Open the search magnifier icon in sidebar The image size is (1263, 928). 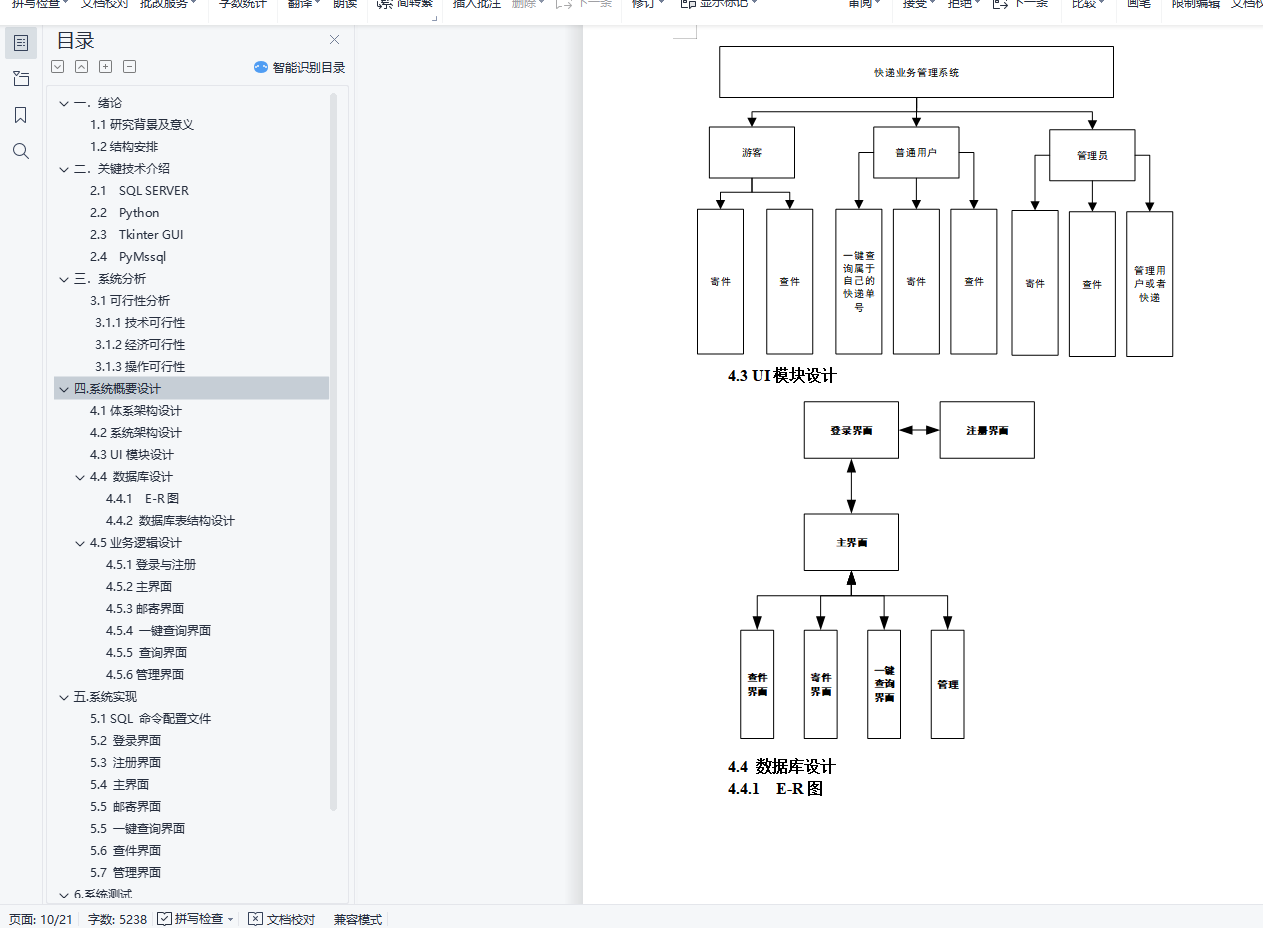21,151
